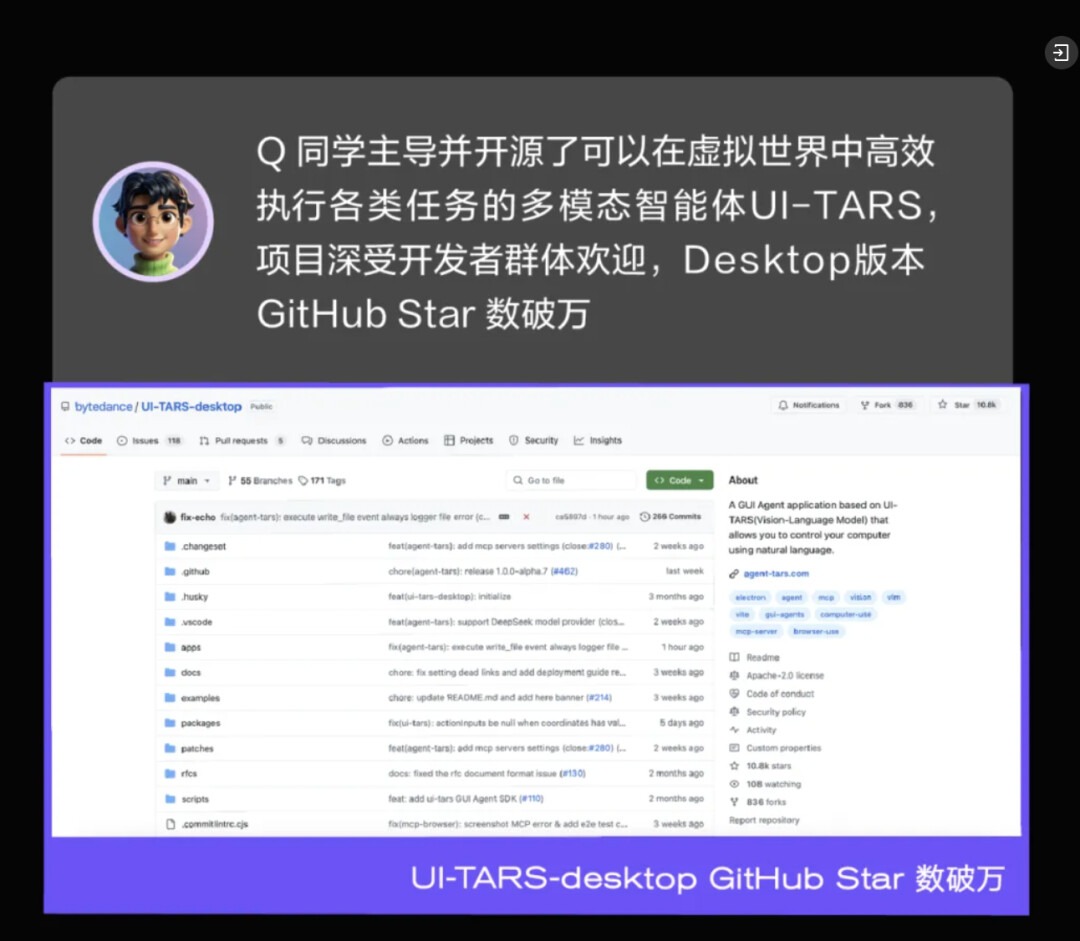Click the bytedance owner link

point(103,407)
